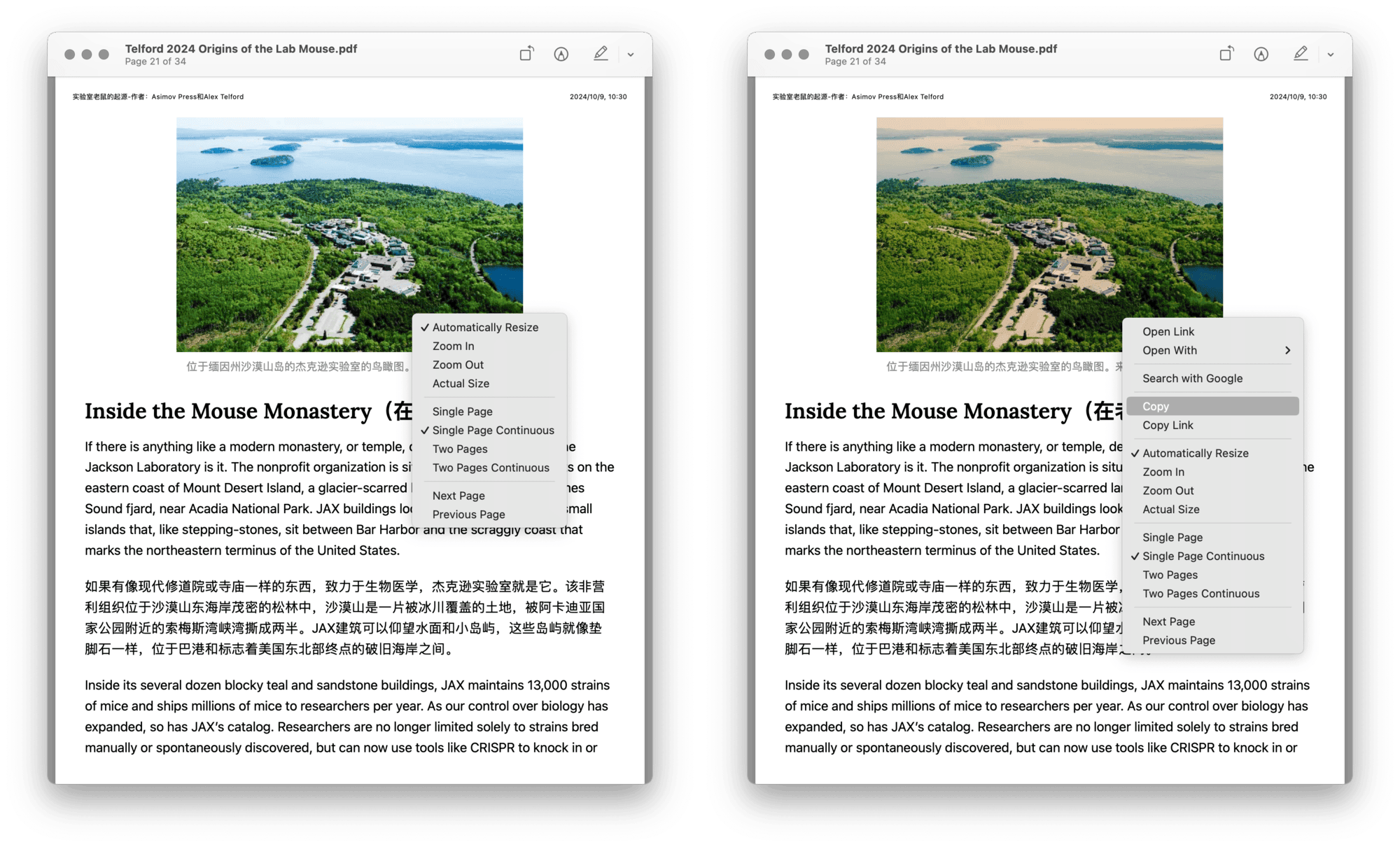Go to Previous Page via the right context menu

pyautogui.click(x=1212, y=640)
